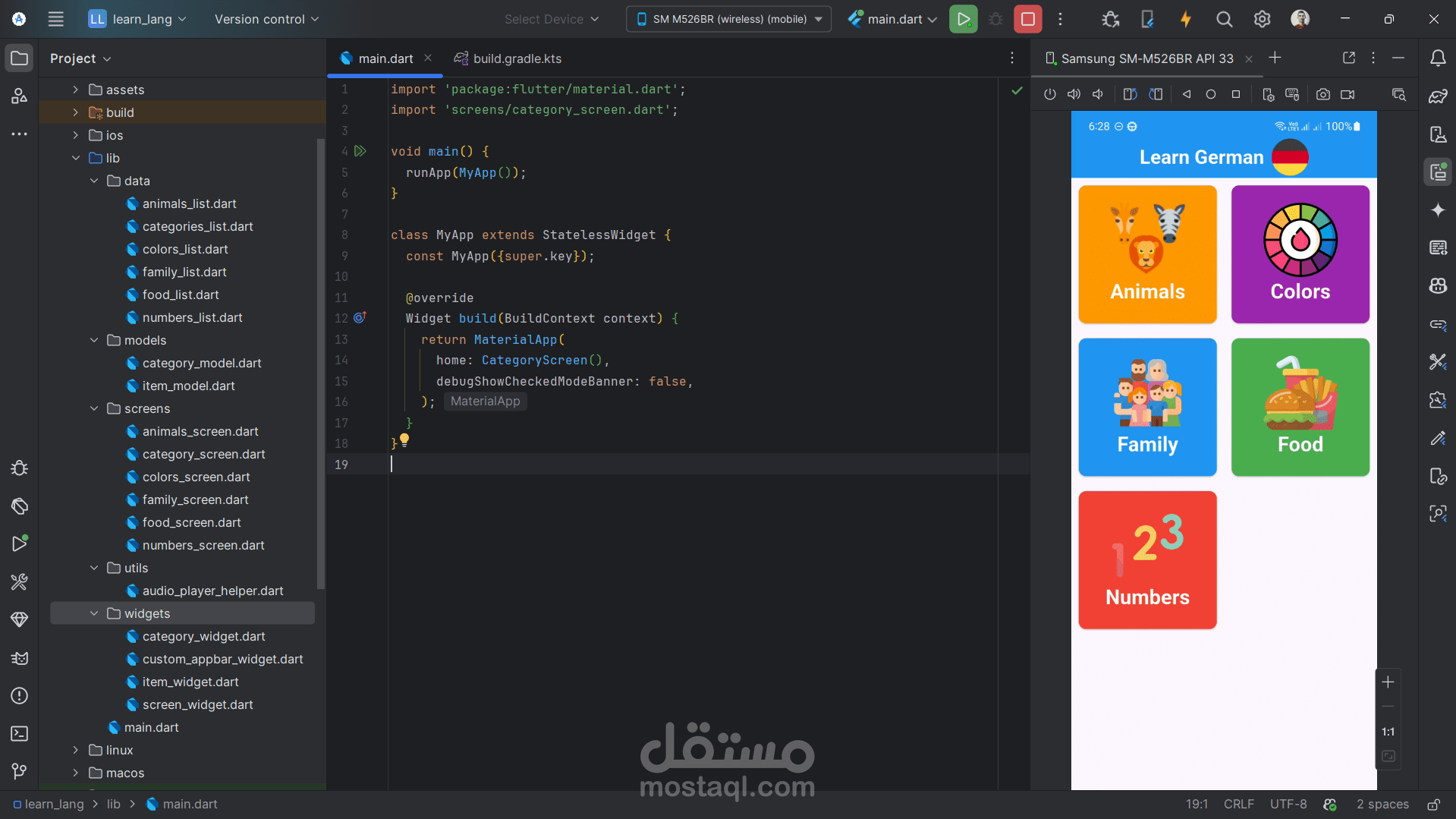The height and width of the screenshot is (819, 1456).
Task: Raise the device volume
Action: click(1074, 94)
